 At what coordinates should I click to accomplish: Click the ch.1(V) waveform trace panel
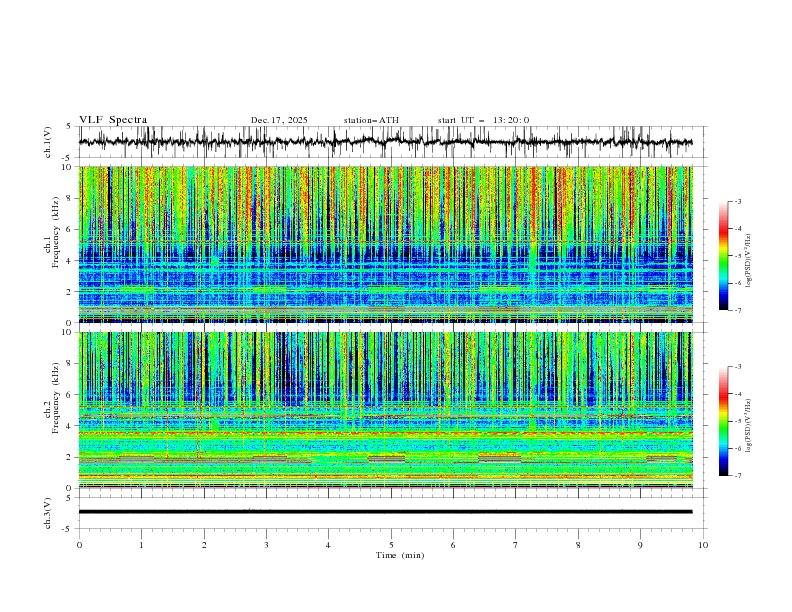[x=391, y=142]
